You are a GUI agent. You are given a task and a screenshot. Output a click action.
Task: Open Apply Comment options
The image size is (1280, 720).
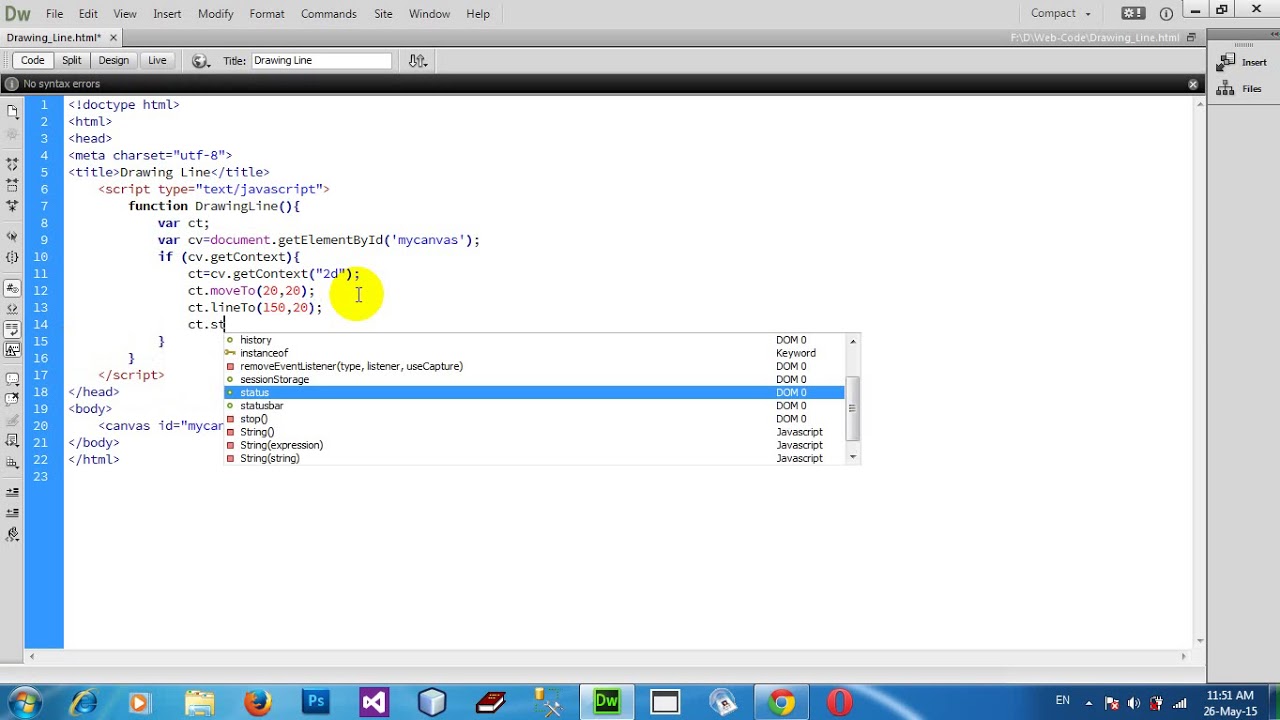pyautogui.click(x=12, y=379)
